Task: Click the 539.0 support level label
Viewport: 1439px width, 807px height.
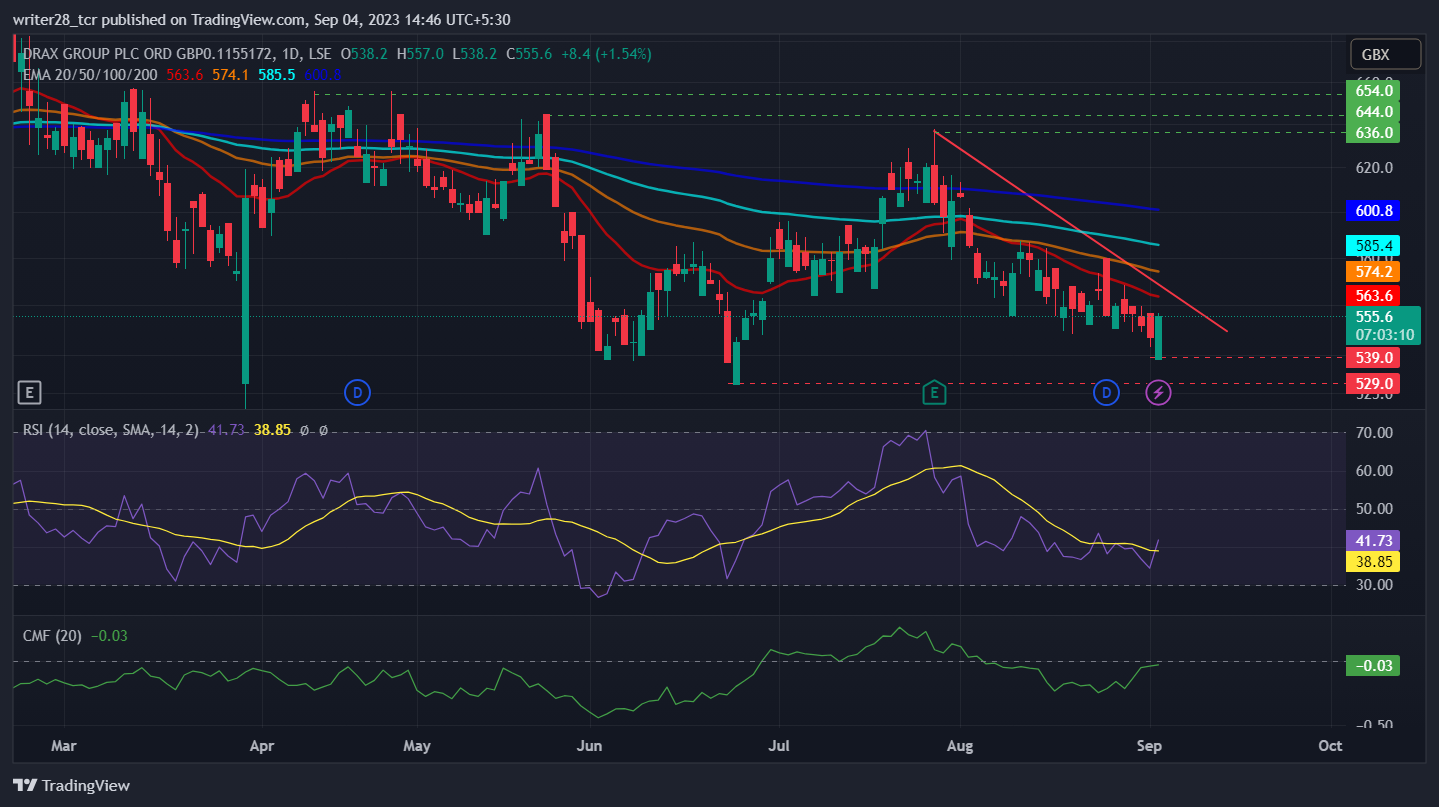Action: click(x=1374, y=357)
